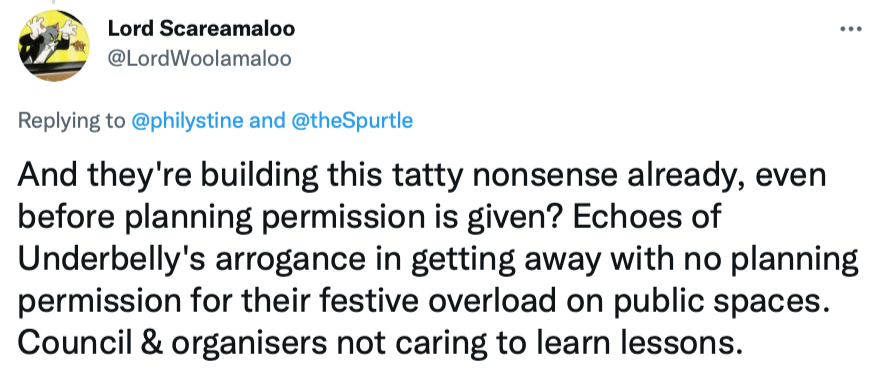878x390 pixels.
Task: Open the @philystine mention link
Action: tap(187, 121)
